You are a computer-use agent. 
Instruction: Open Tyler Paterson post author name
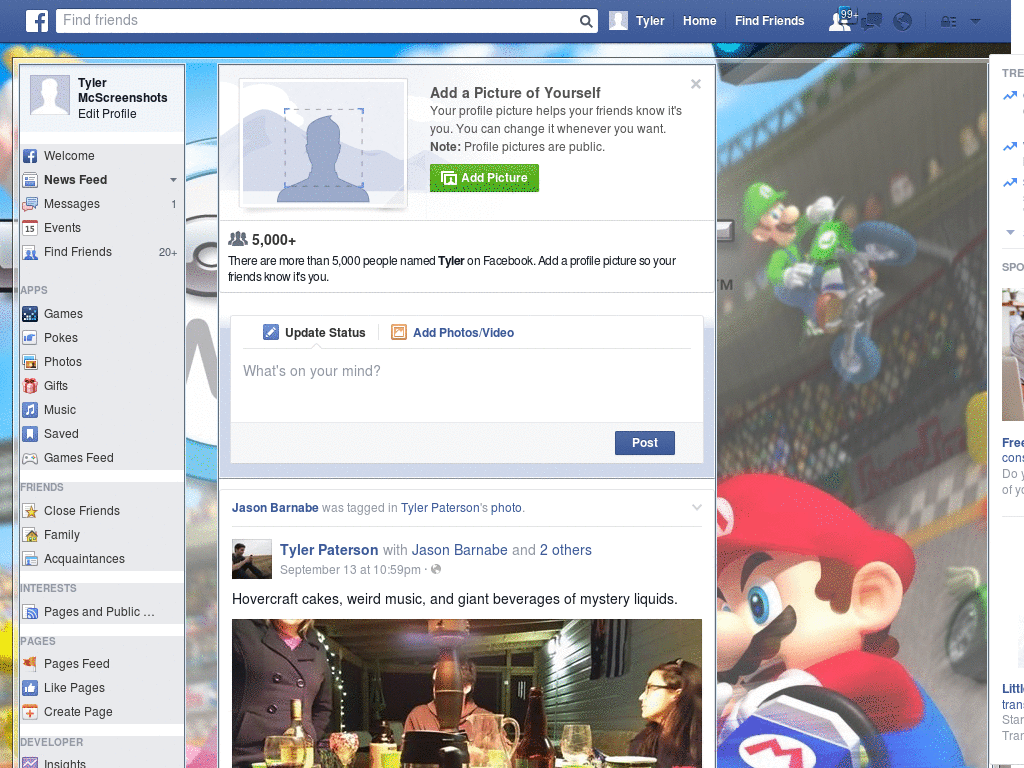point(329,550)
